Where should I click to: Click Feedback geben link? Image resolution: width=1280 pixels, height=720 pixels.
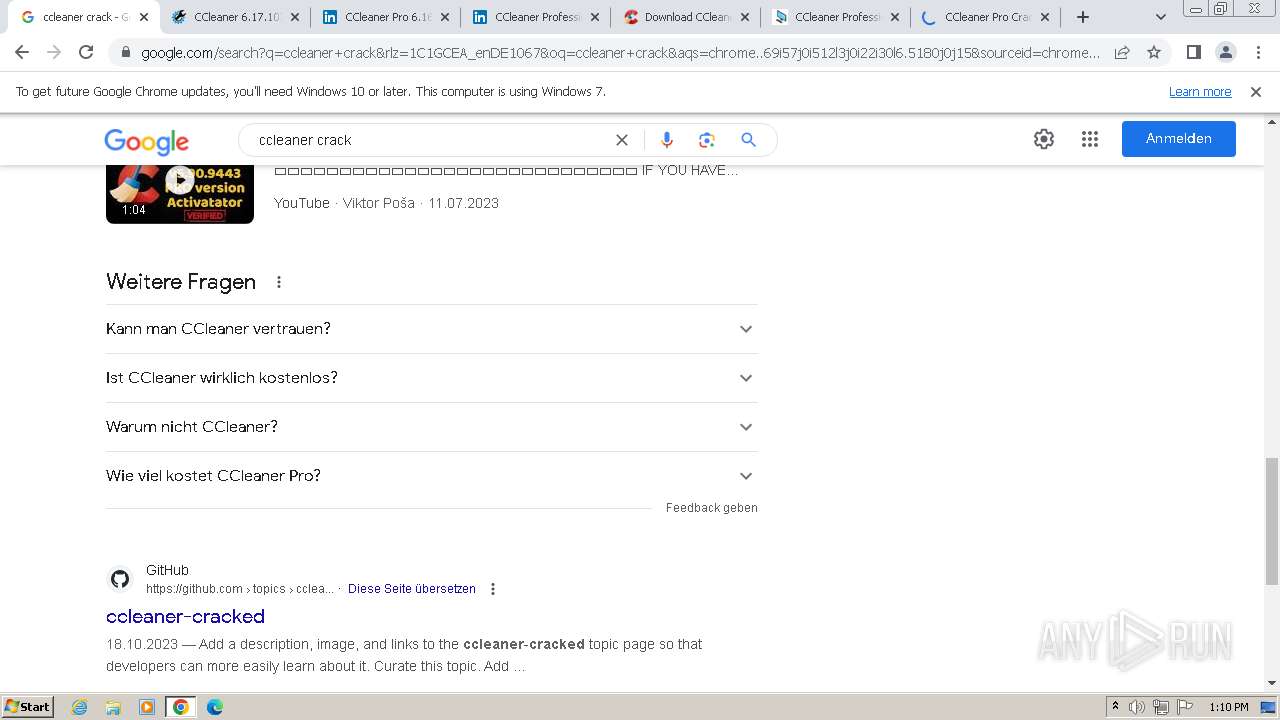tap(712, 508)
